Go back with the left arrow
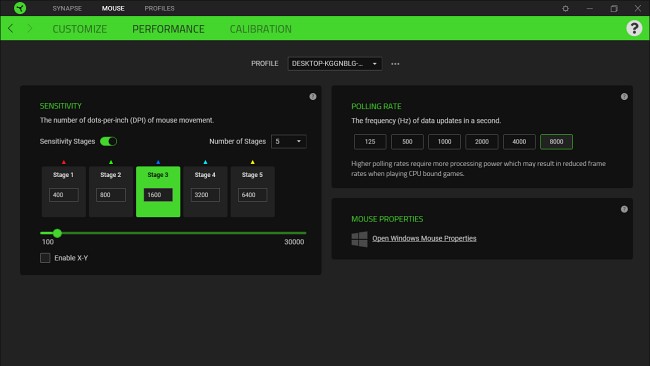 coord(11,29)
